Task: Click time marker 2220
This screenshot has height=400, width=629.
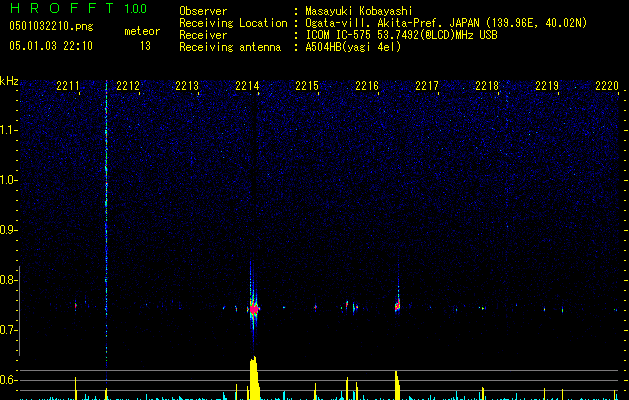Action: click(x=607, y=86)
